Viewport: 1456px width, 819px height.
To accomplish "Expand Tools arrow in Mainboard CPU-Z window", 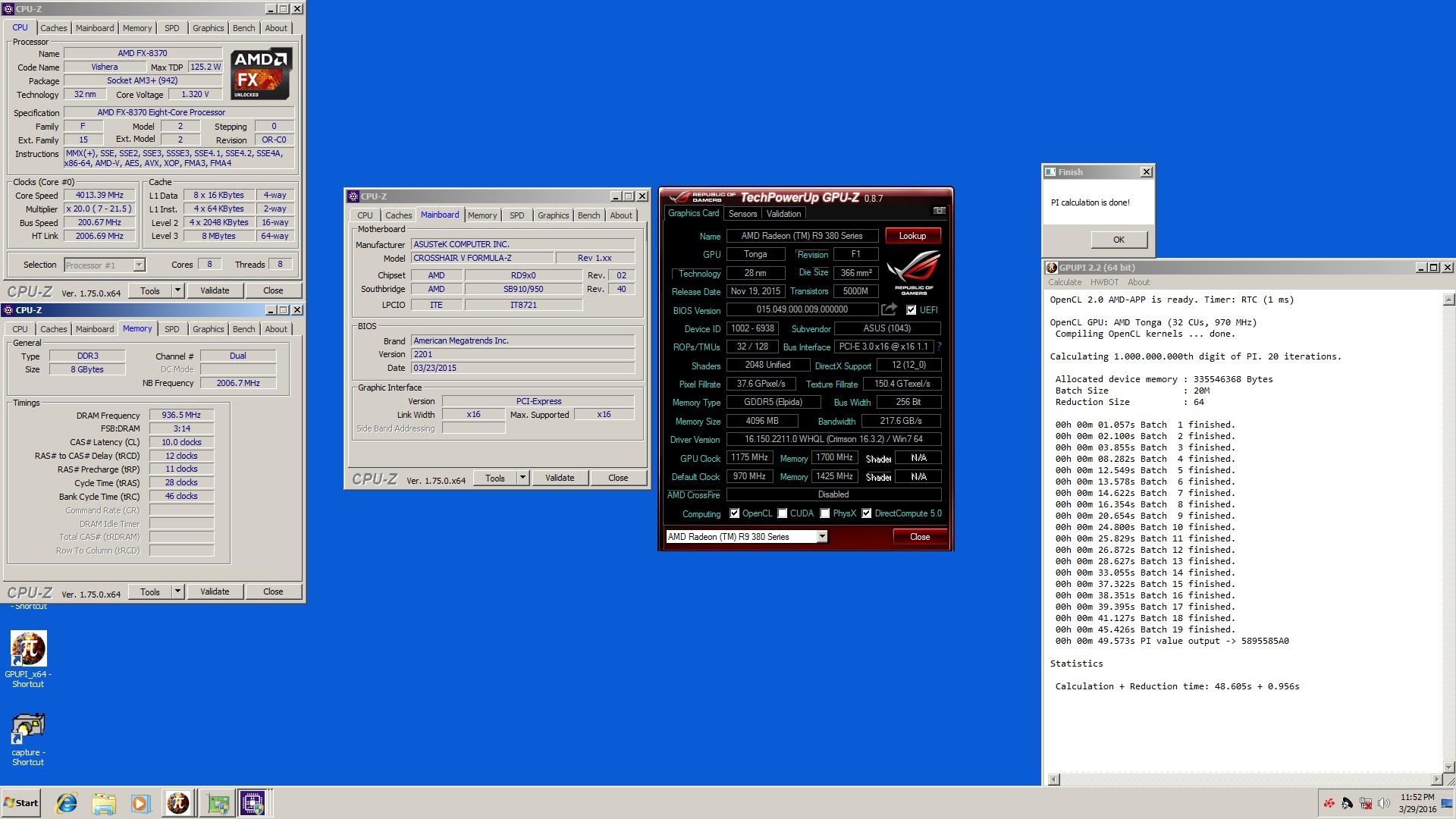I will click(x=522, y=478).
